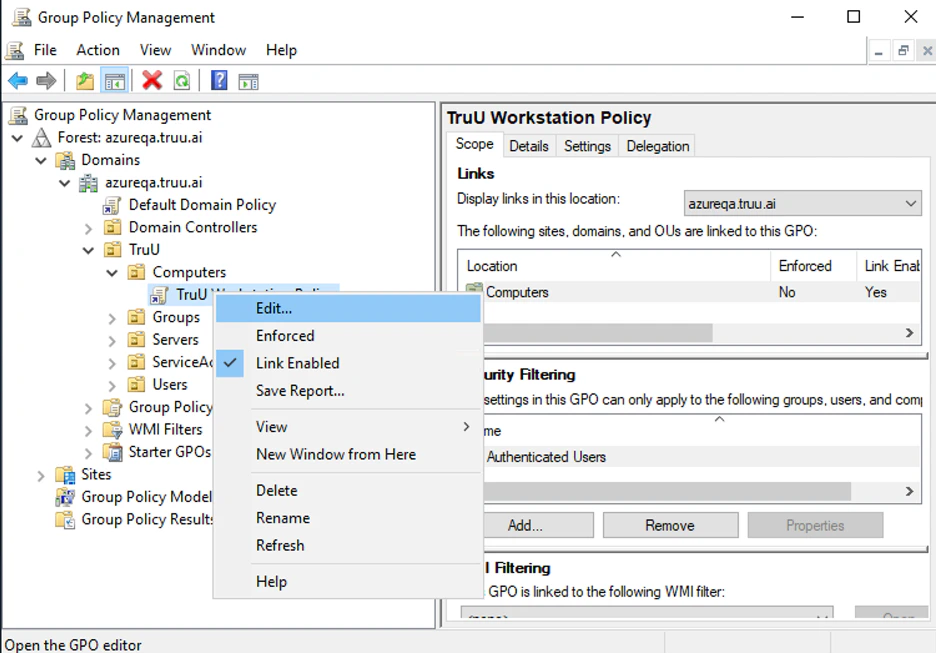Viewport: 936px width, 654px height.
Task: Switch to the Settings tab
Action: (x=587, y=146)
